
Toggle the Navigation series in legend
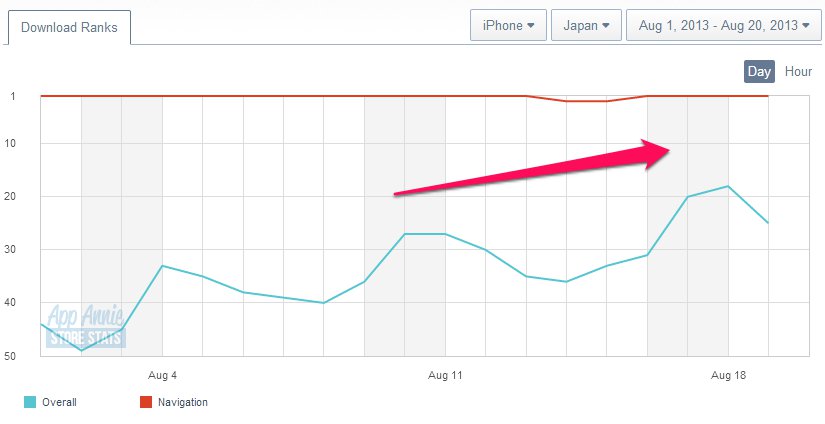pyautogui.click(x=183, y=402)
